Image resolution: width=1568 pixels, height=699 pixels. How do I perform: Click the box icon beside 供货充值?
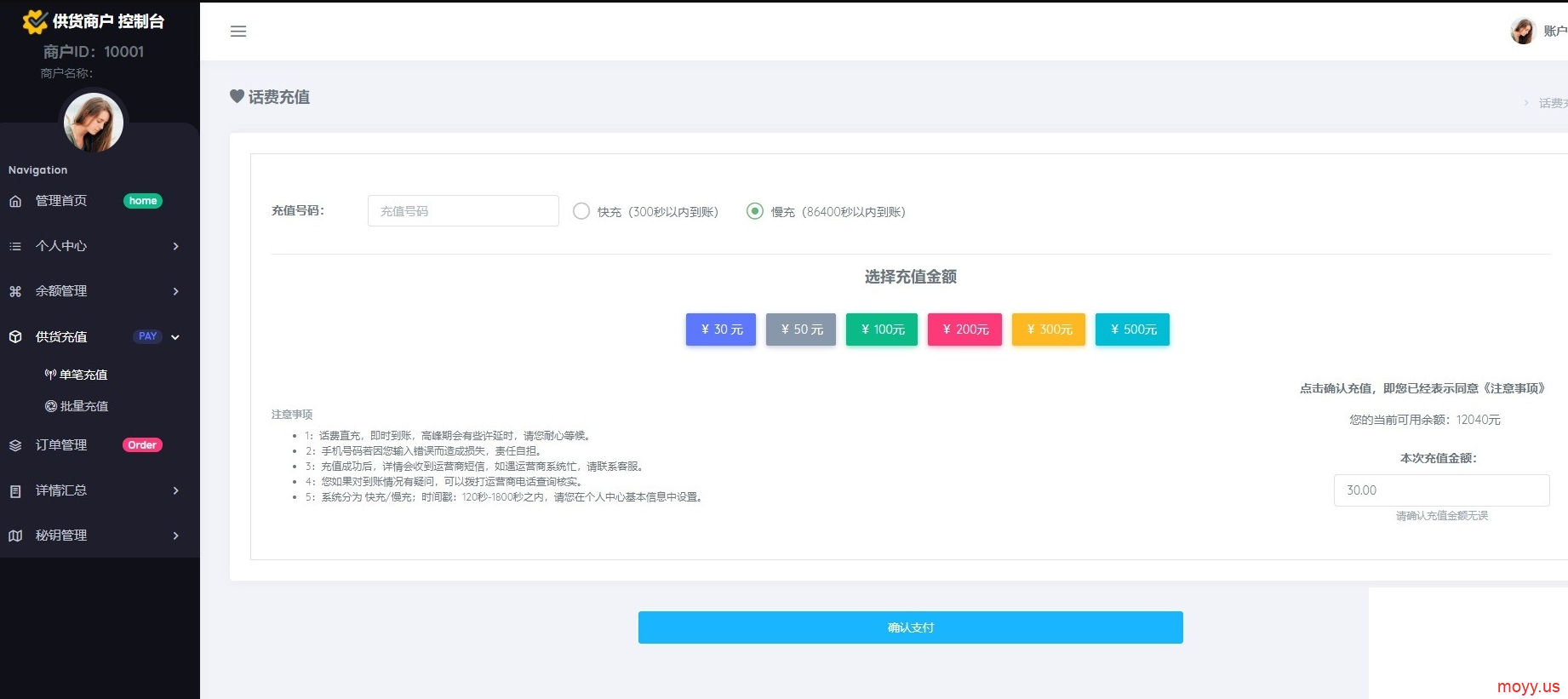click(15, 336)
